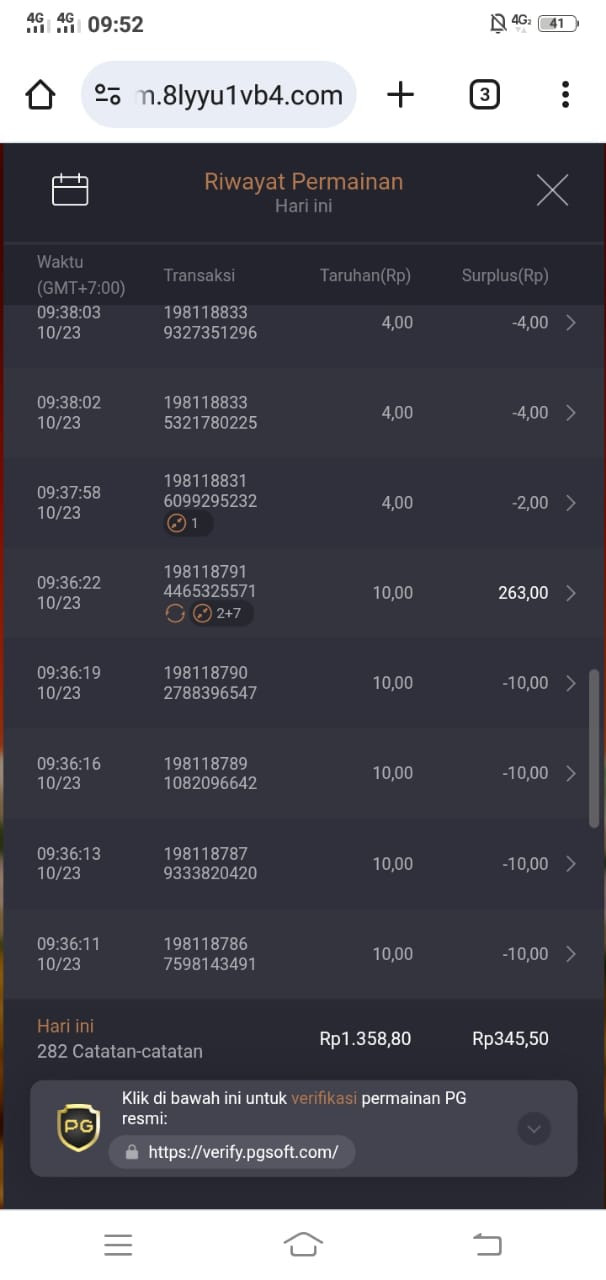Screen dimensions: 606x1280
Task: Tap the history list scrollbar thumb
Action: [x=594, y=748]
